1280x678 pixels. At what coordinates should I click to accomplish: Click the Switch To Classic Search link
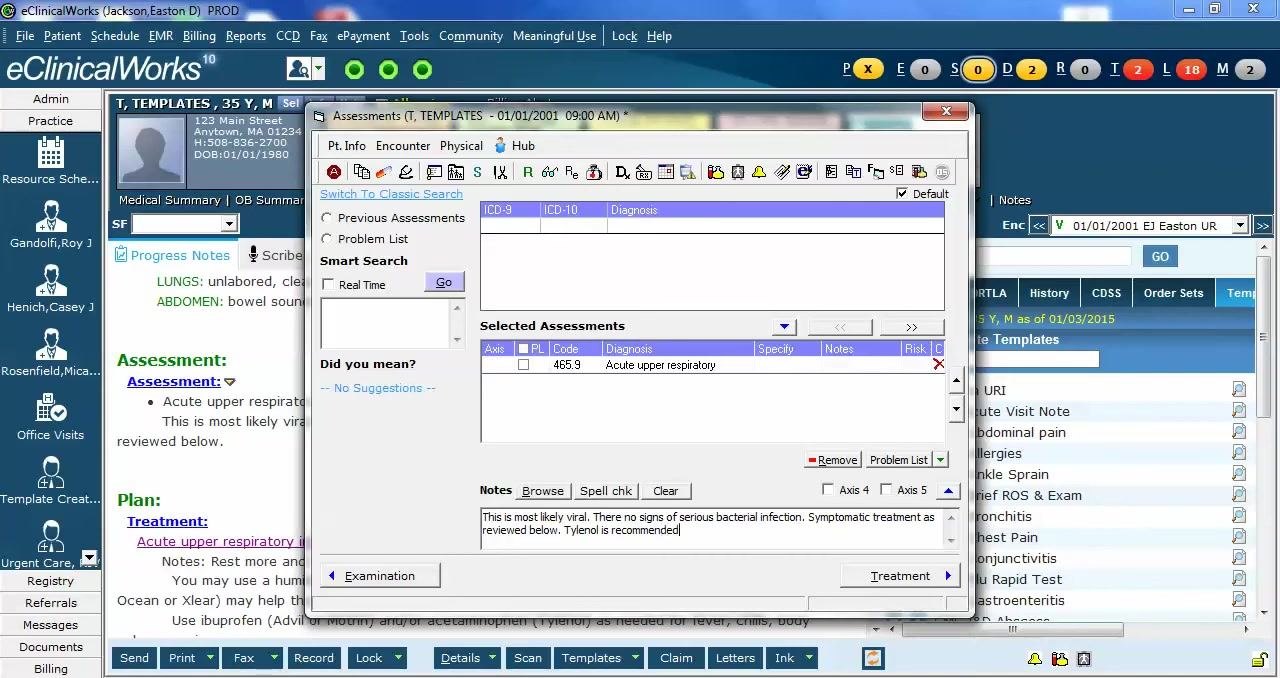tap(391, 194)
